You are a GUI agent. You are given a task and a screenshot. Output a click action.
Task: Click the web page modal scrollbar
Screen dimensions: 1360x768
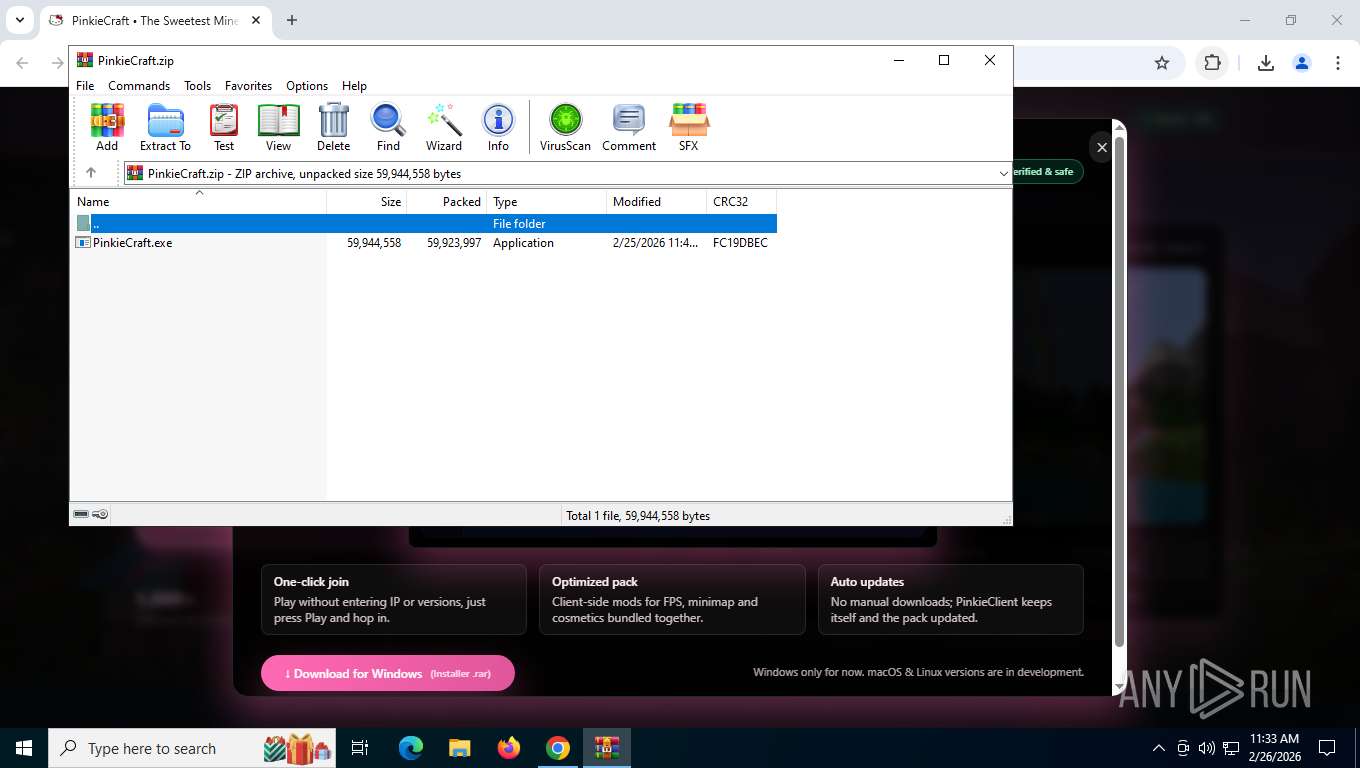point(1120,390)
